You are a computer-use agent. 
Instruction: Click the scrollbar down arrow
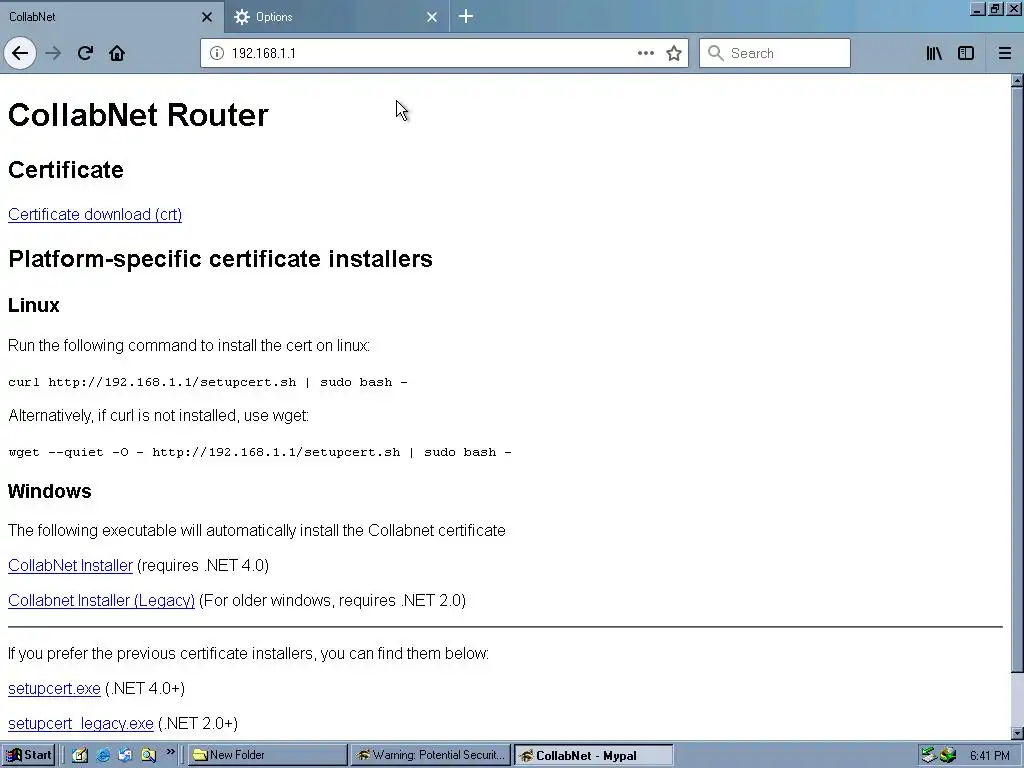(x=1017, y=733)
